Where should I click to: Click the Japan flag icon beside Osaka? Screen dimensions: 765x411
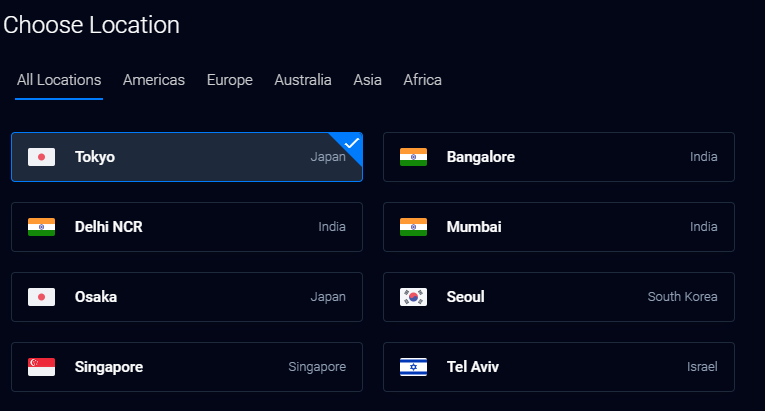point(41,297)
